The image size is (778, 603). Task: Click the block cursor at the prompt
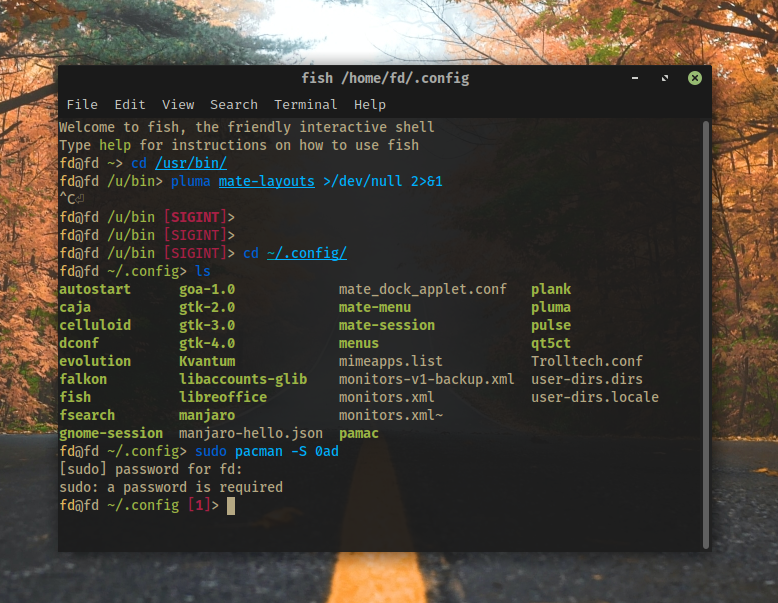tap(231, 506)
